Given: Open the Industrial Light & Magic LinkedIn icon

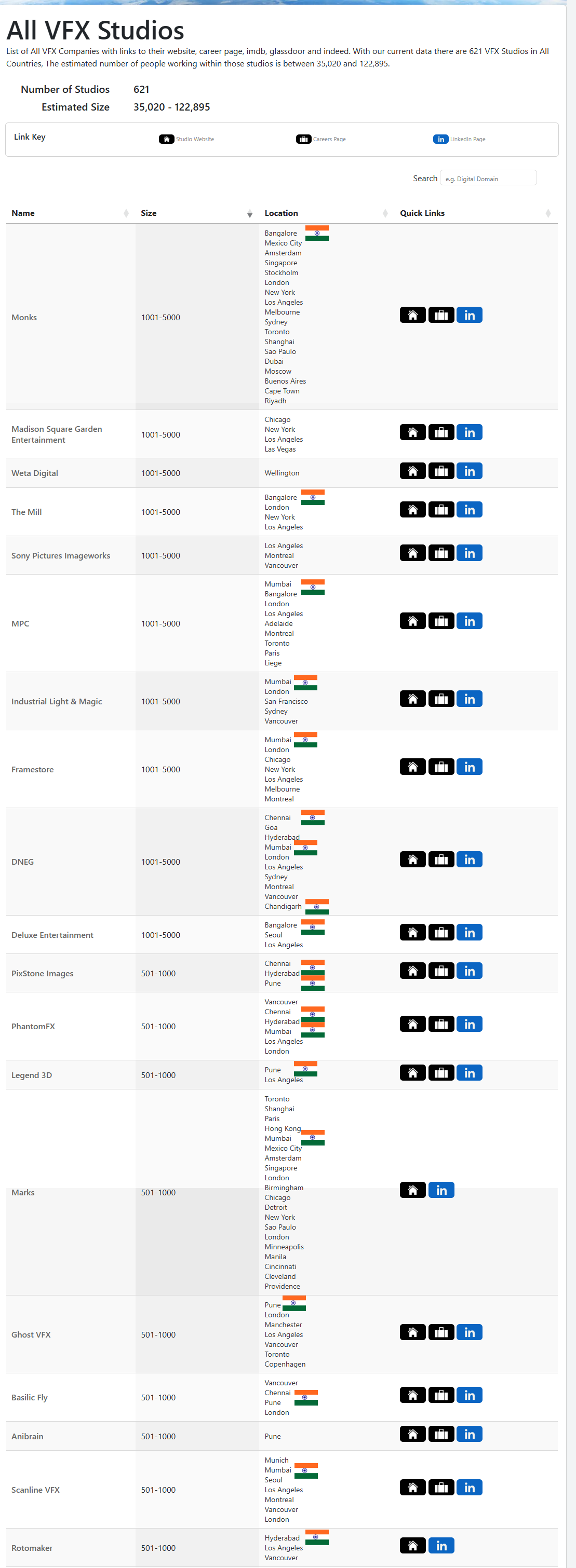Looking at the screenshot, I should point(469,699).
